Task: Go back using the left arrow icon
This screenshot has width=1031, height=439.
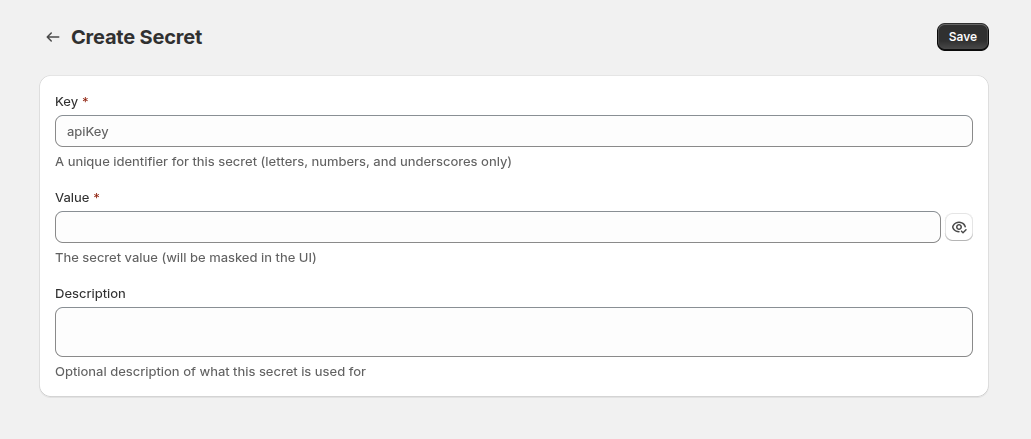Action: point(53,37)
